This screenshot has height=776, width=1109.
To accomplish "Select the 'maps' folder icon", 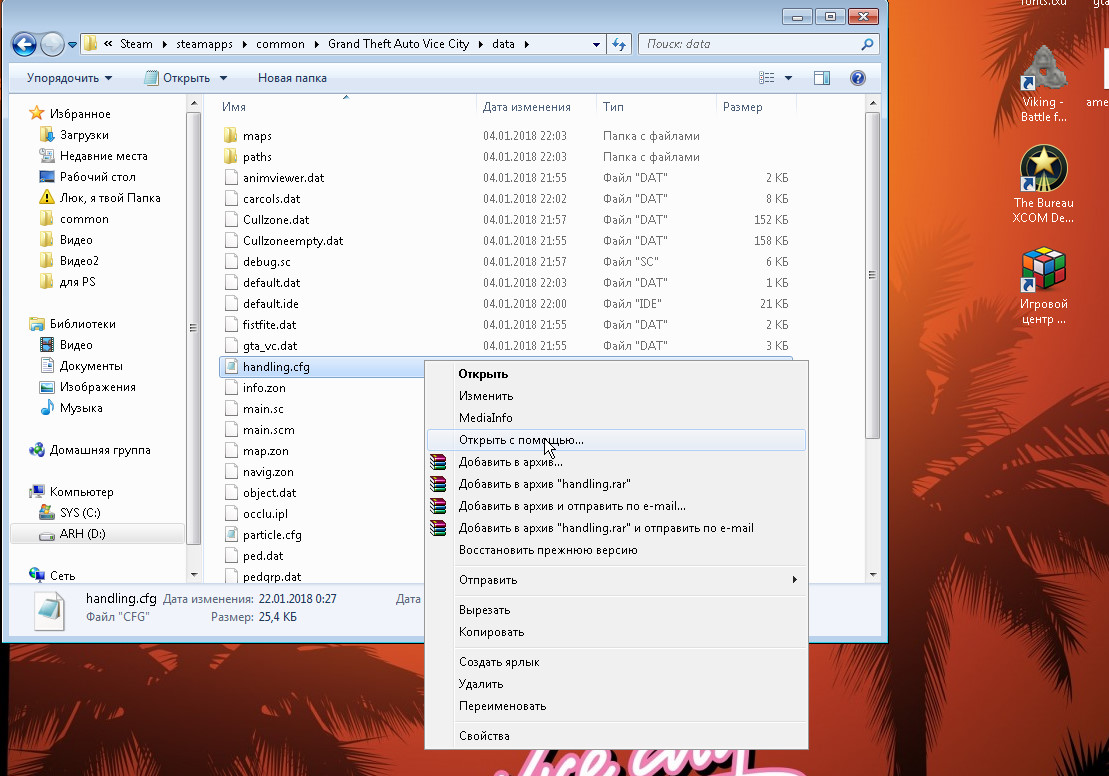I will (x=231, y=135).
